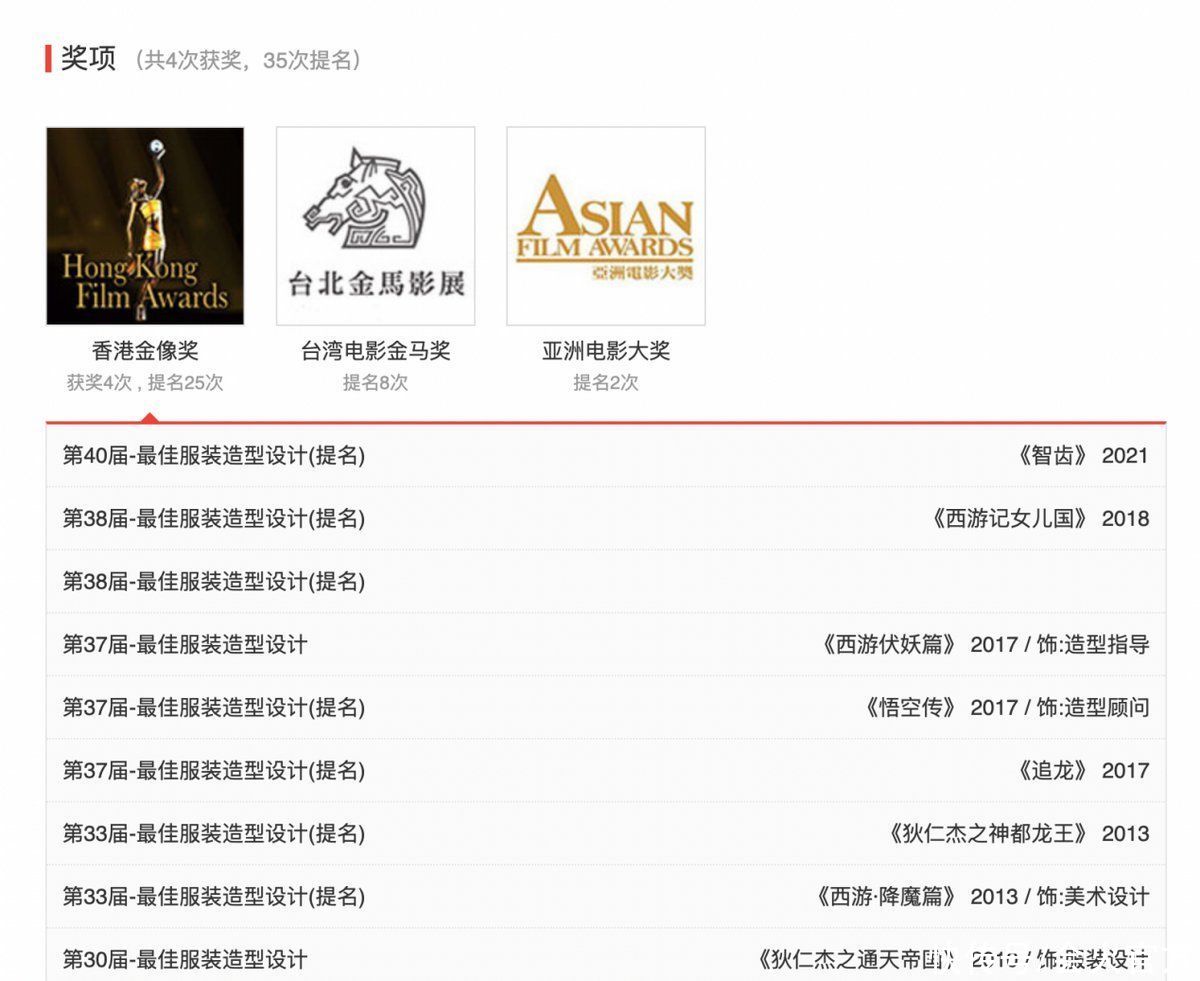Open the film link 《狄仁杰之神都龙王》
Screen dimensions: 1200x981
click(987, 834)
